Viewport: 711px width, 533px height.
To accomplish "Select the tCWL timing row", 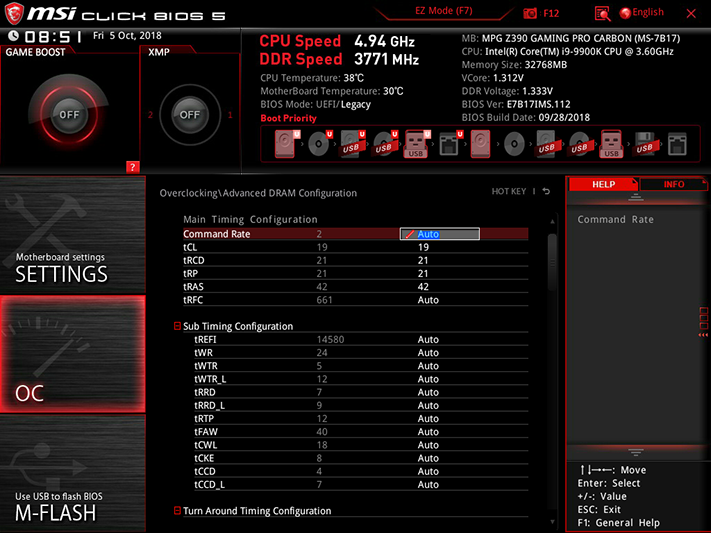I will (361, 445).
